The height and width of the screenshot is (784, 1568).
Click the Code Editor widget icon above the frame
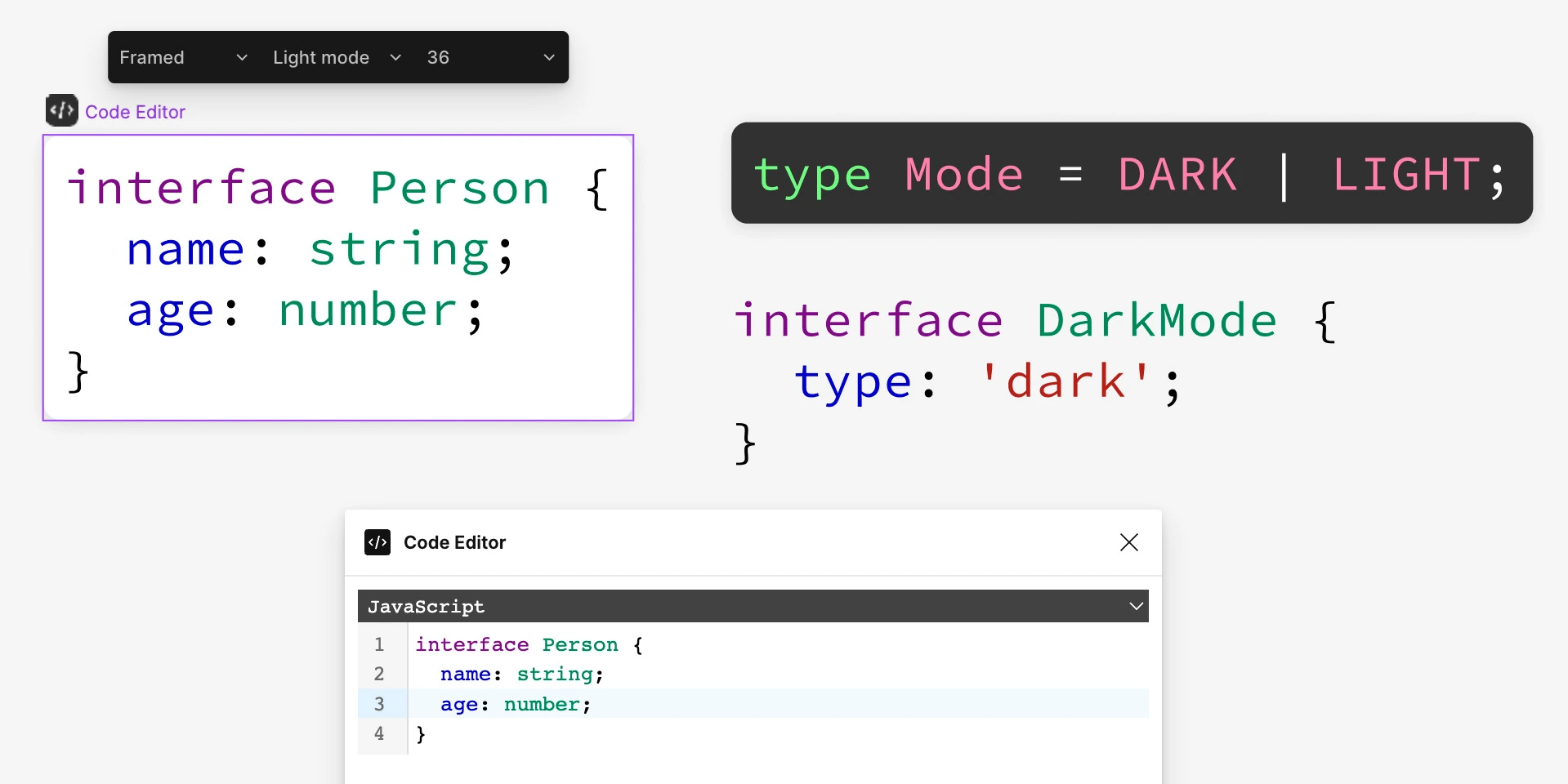coord(62,110)
